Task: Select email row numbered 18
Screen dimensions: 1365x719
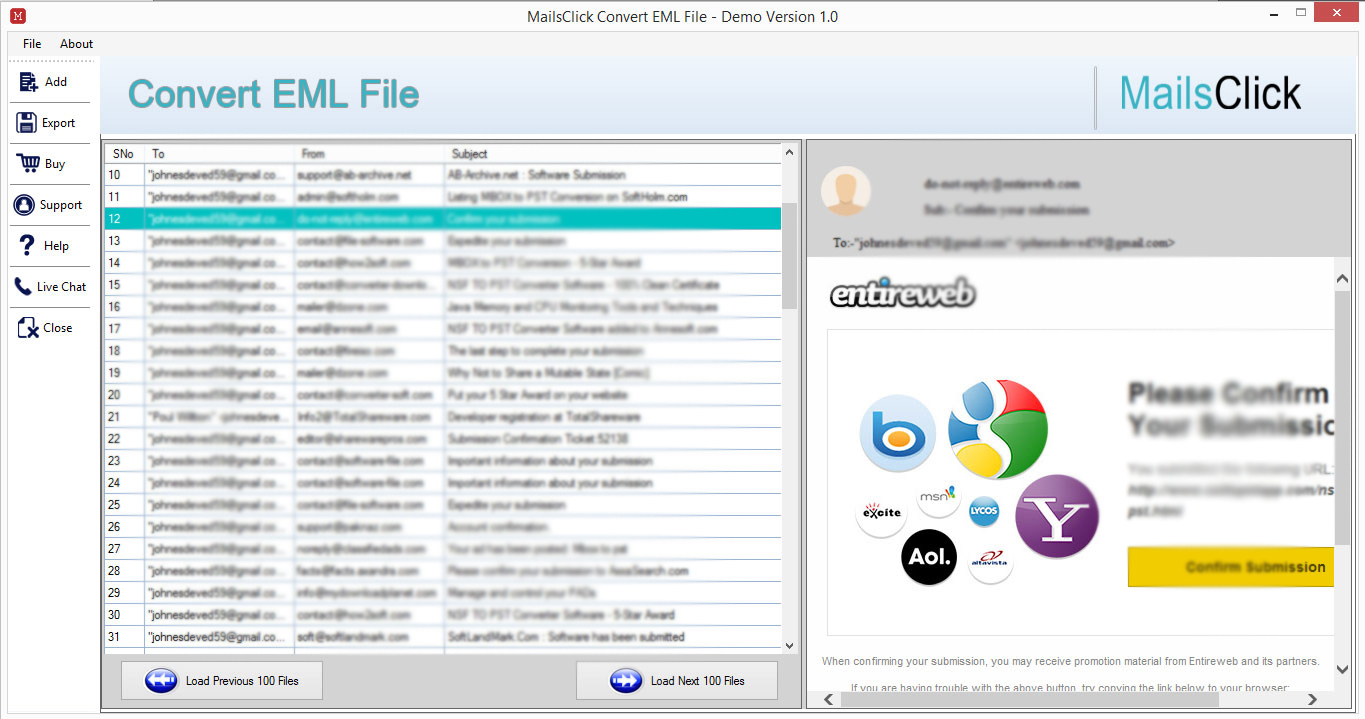Action: (x=443, y=351)
